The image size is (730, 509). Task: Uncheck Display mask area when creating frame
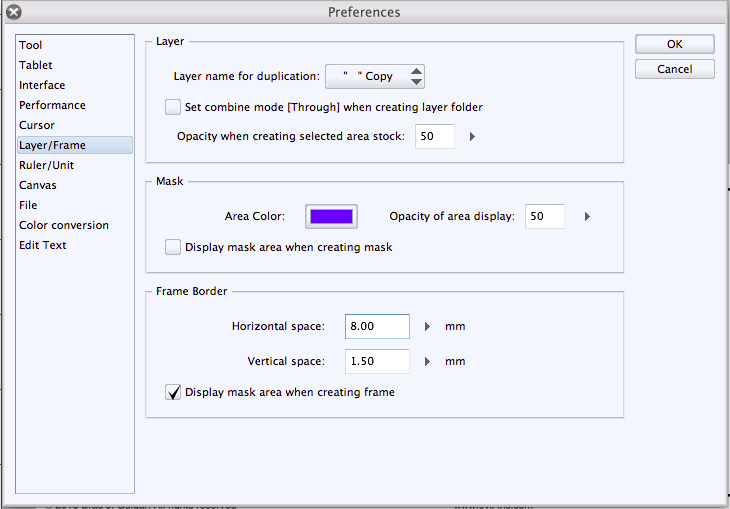pos(173,392)
